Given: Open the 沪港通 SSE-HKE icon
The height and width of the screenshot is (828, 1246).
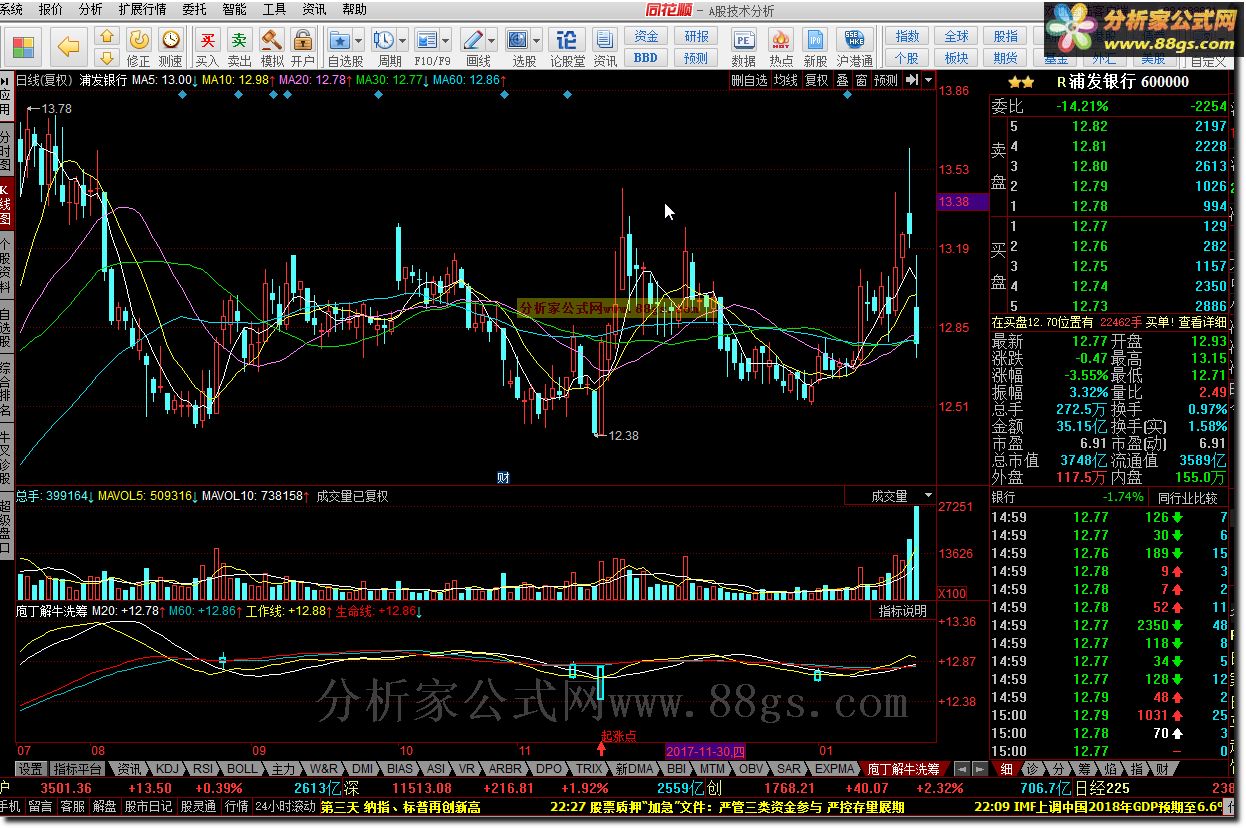Looking at the screenshot, I should click(855, 47).
